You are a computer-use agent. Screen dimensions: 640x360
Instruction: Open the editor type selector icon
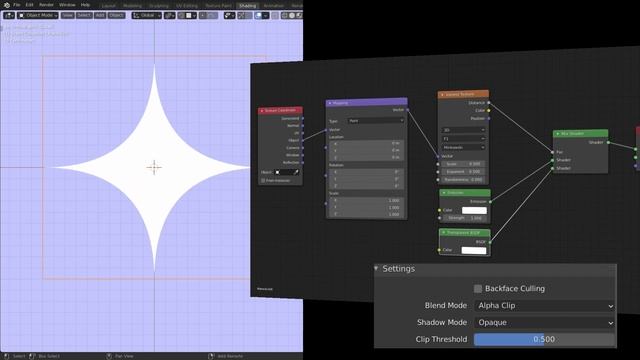(x=9, y=16)
